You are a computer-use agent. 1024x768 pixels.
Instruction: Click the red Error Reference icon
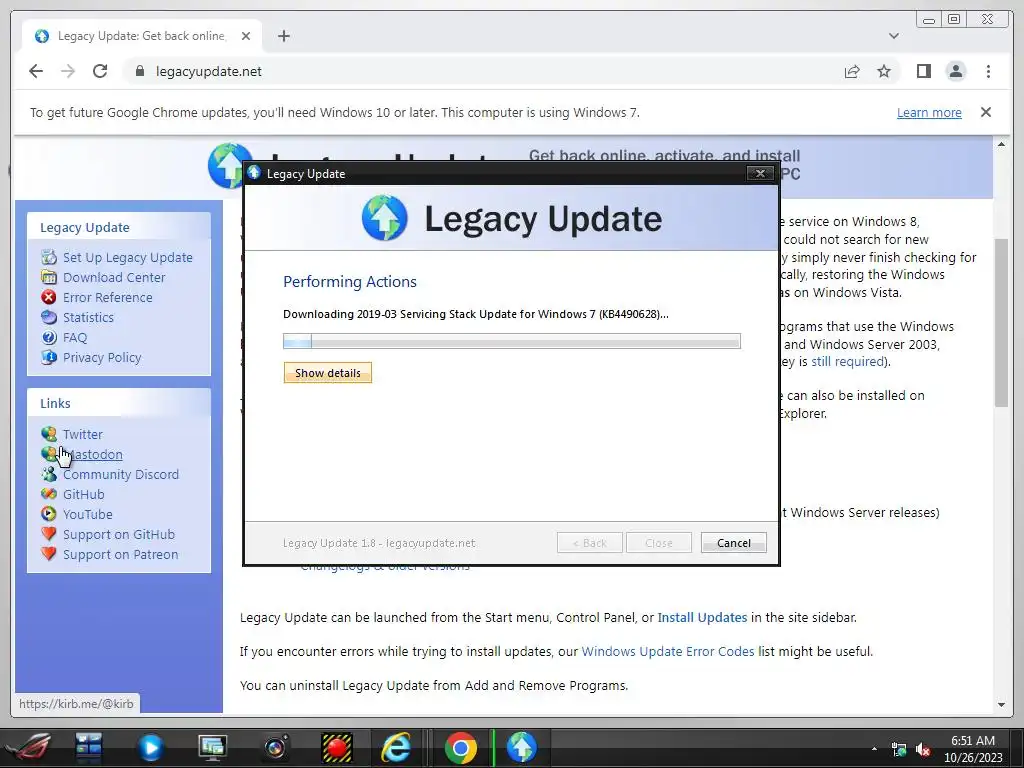(49, 297)
